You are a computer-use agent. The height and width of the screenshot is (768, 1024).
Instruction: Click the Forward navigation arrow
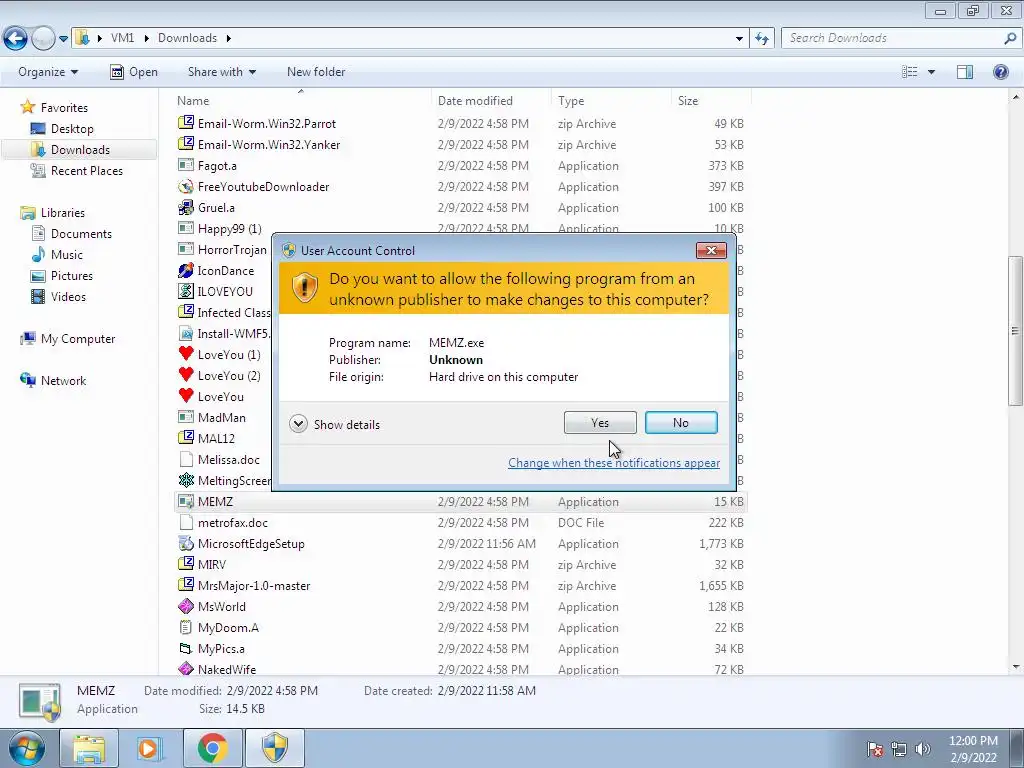click(x=43, y=39)
